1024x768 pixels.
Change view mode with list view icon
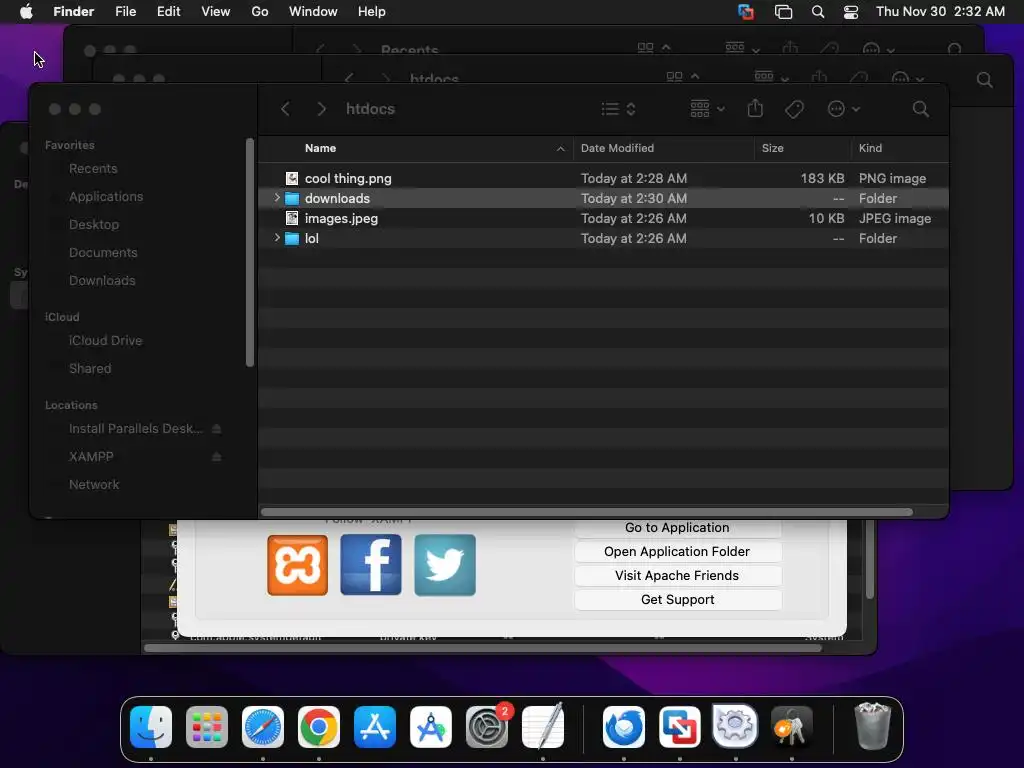[618, 109]
